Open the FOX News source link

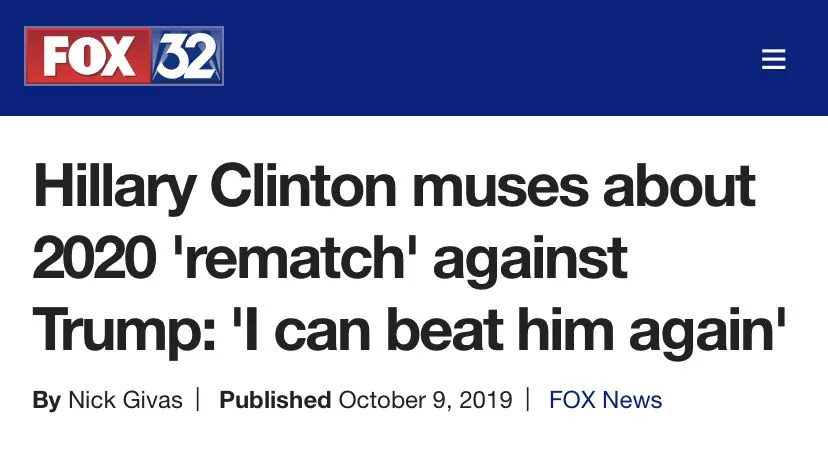605,400
